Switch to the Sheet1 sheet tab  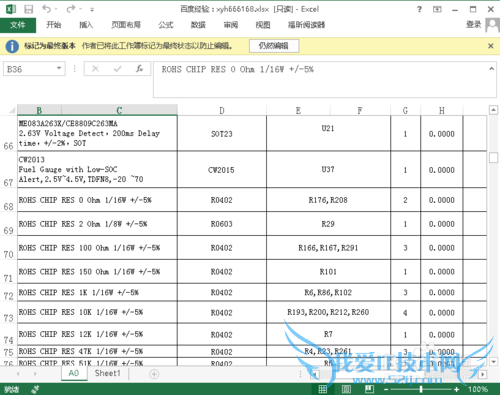point(107,373)
